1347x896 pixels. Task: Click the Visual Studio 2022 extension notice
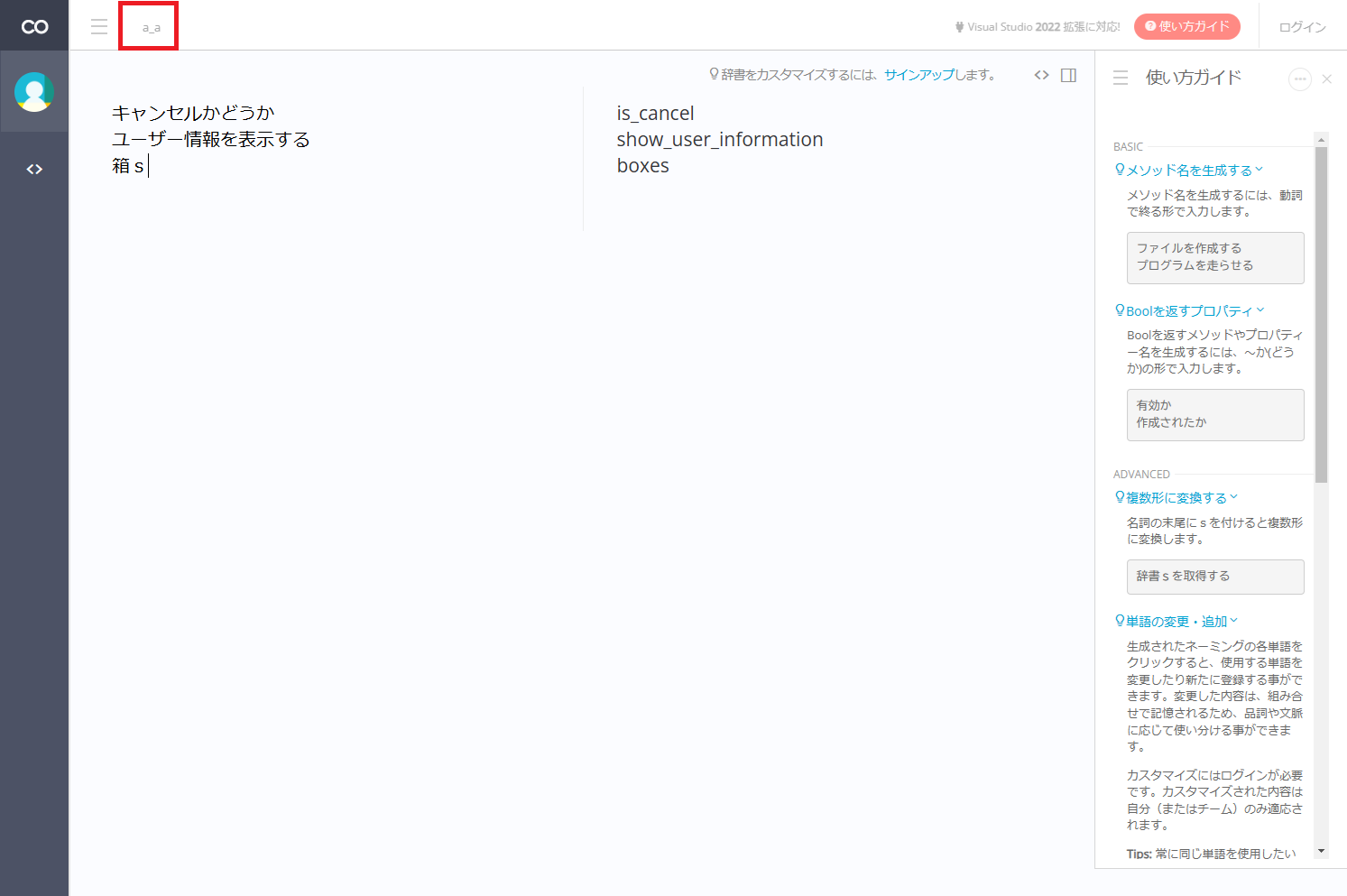pyautogui.click(x=1038, y=27)
